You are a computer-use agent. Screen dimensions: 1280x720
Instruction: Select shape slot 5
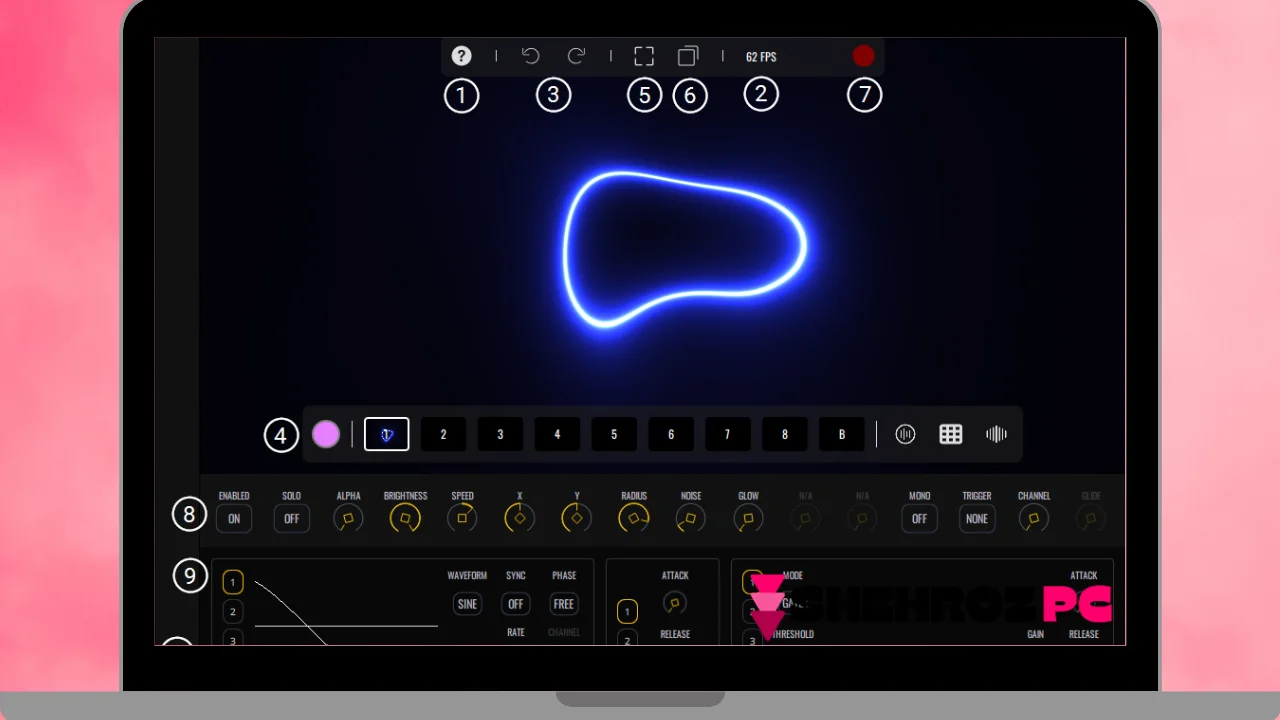click(614, 434)
